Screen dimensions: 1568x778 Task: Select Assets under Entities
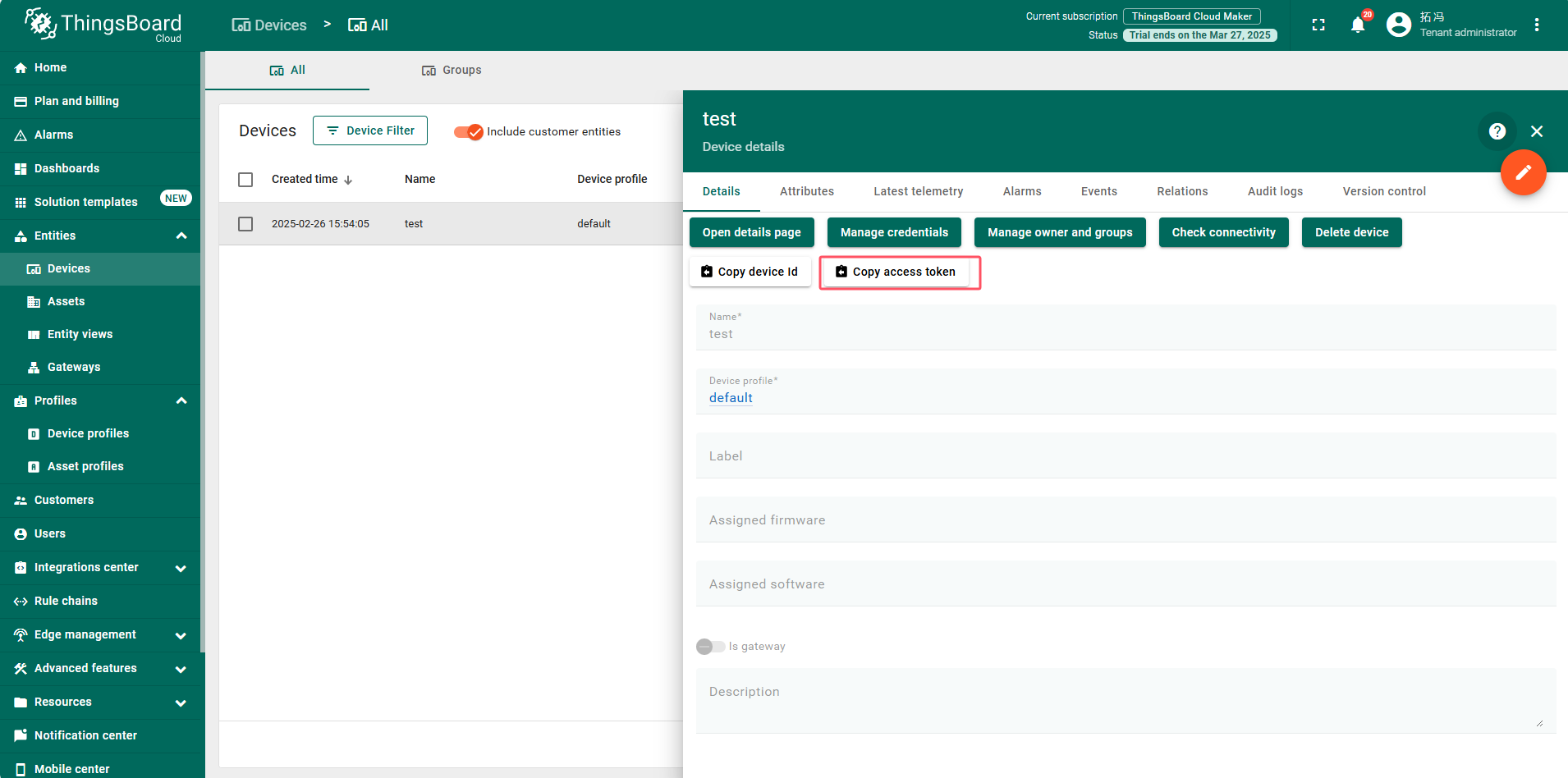(100, 301)
